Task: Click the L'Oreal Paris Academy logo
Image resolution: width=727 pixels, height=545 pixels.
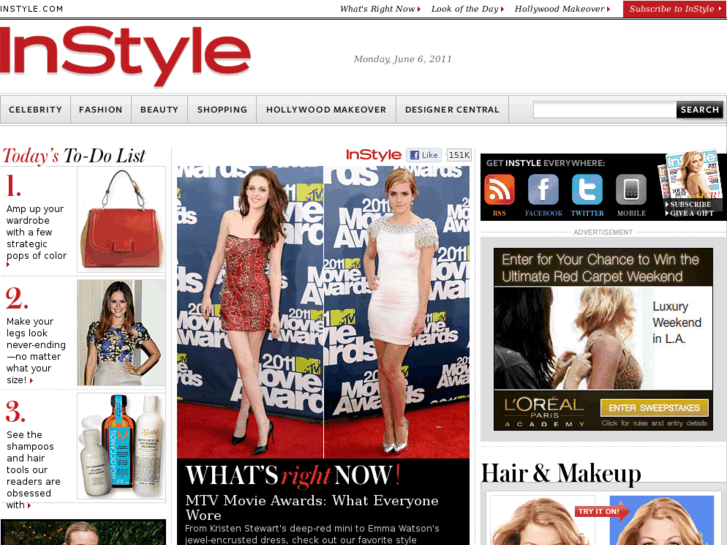Action: pyautogui.click(x=544, y=412)
